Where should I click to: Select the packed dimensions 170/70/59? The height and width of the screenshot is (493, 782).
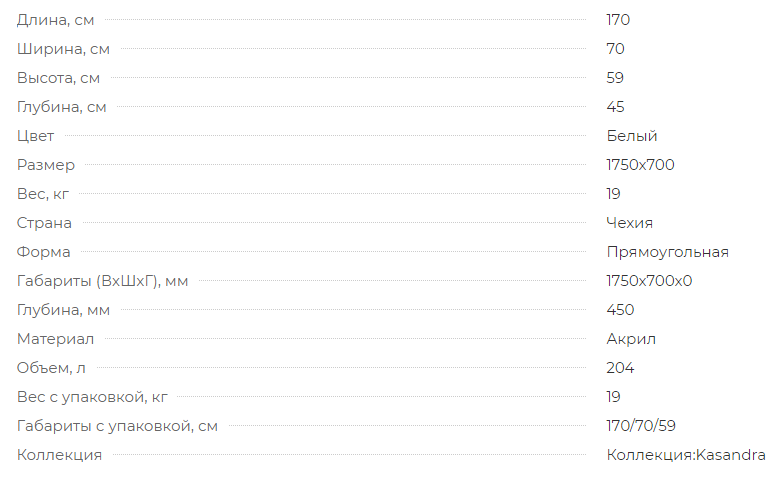641,426
